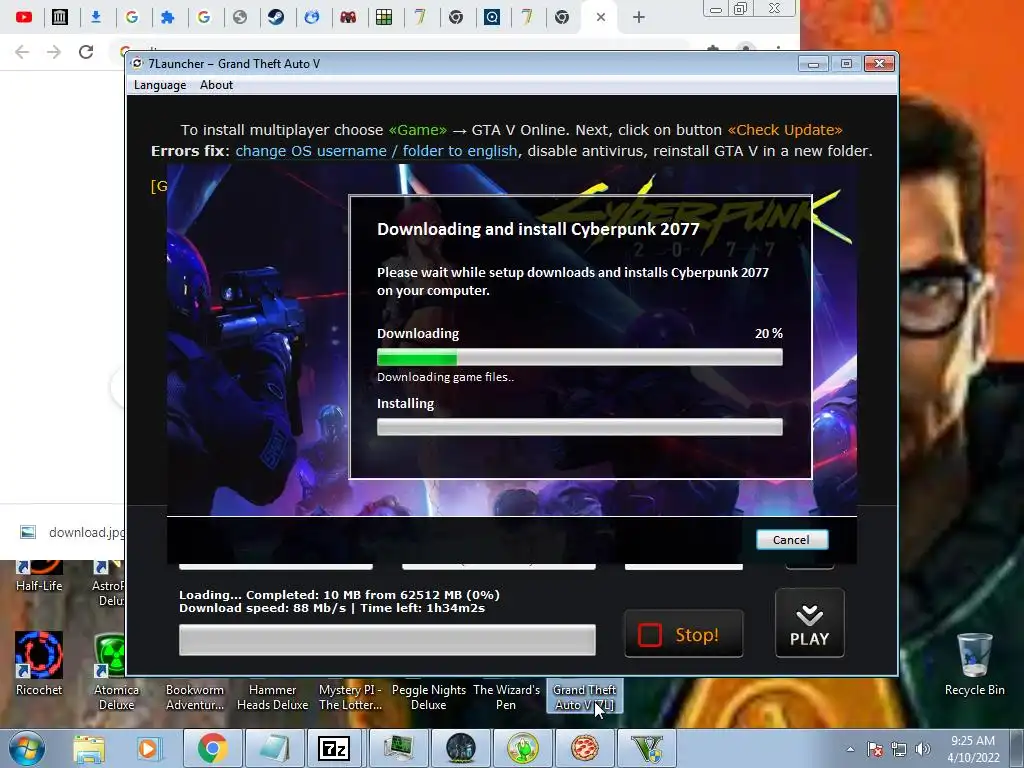Click the 20 % download value
Screen dimensions: 1024x768
(x=769, y=333)
